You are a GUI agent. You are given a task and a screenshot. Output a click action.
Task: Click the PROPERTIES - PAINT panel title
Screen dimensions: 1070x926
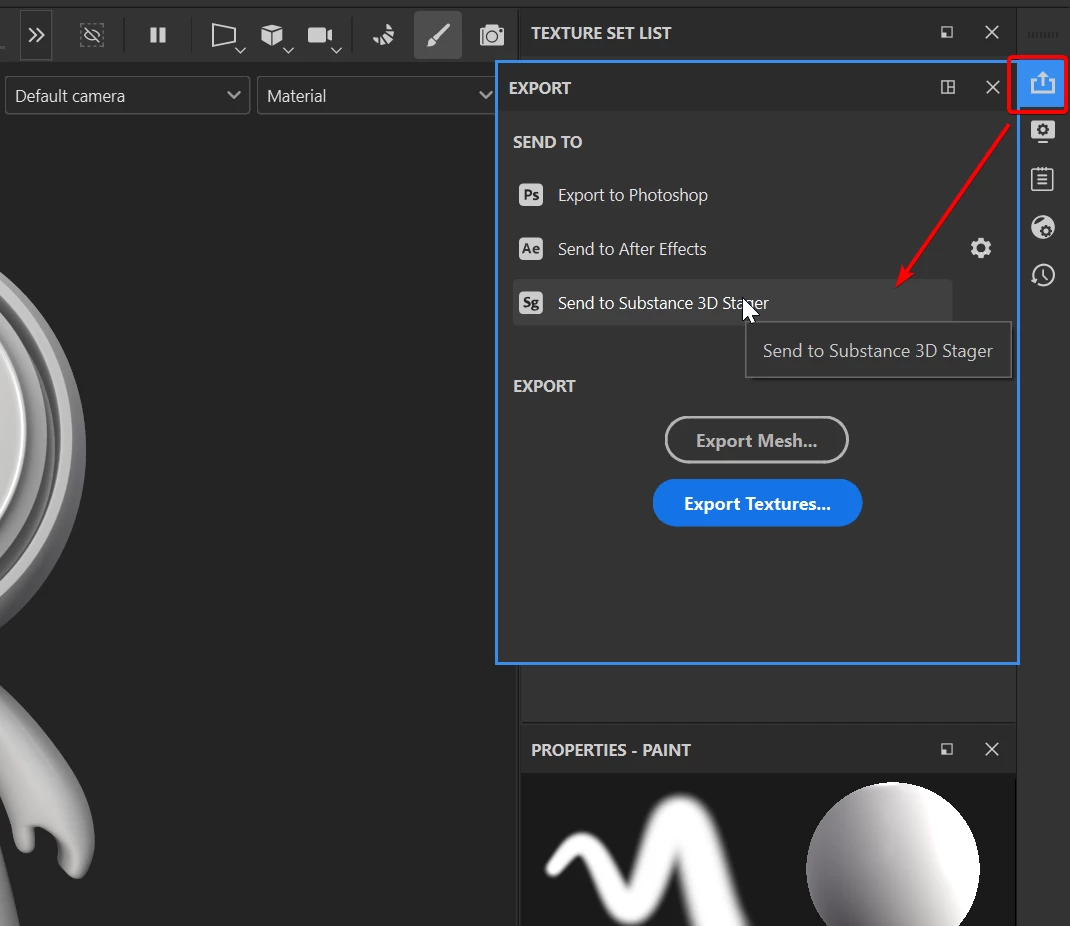(611, 750)
